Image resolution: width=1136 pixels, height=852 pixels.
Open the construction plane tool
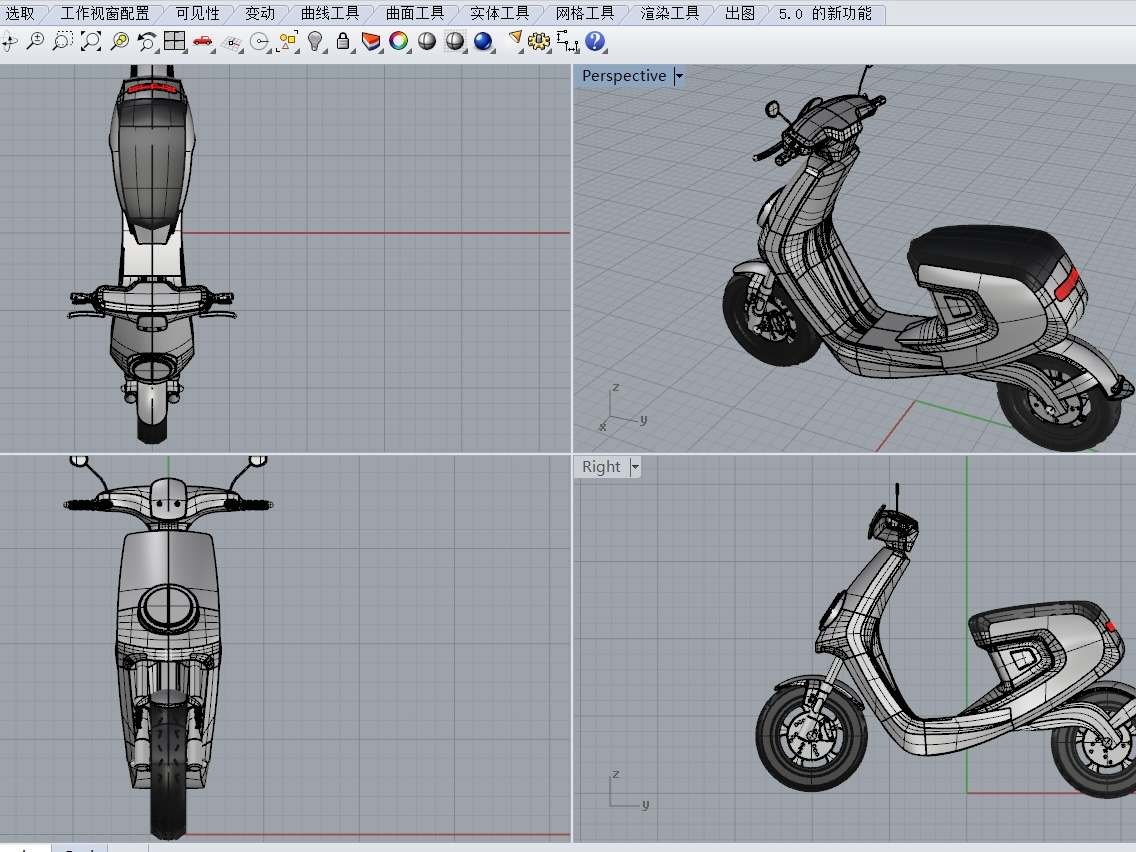click(x=231, y=43)
